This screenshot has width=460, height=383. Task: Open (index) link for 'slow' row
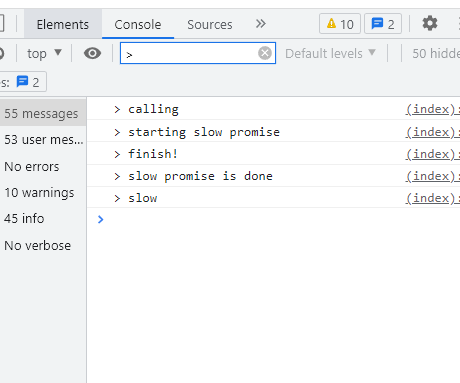tap(432, 198)
